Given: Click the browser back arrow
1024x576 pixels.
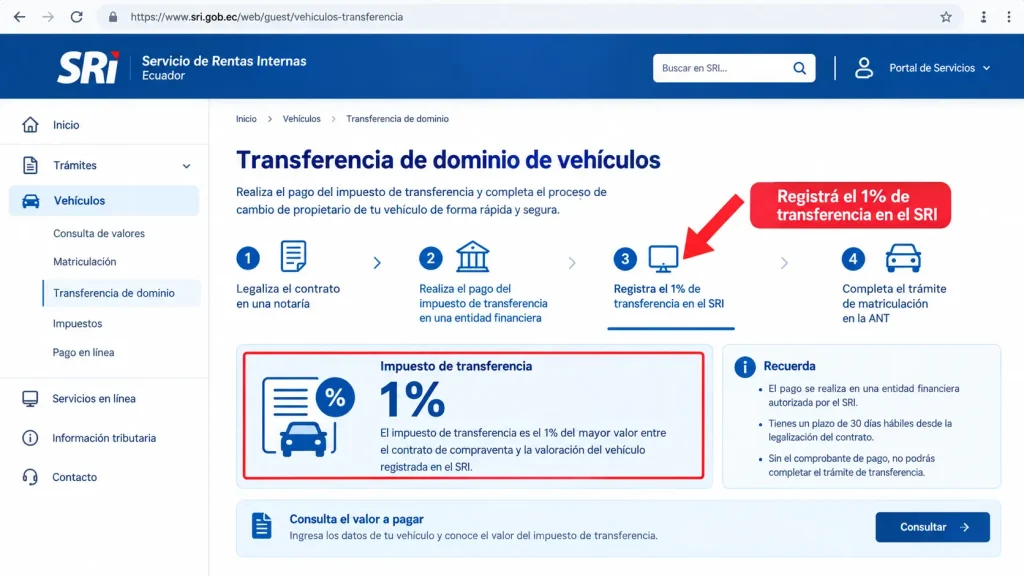Looking at the screenshot, I should pos(20,17).
